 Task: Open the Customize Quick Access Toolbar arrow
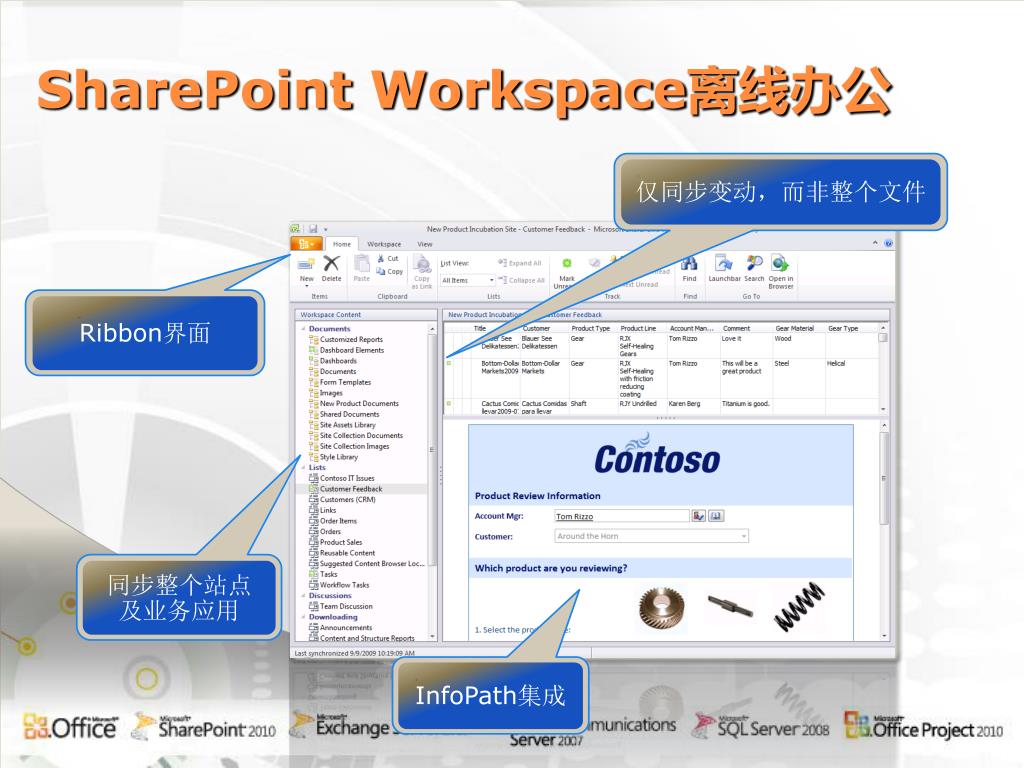coord(325,230)
